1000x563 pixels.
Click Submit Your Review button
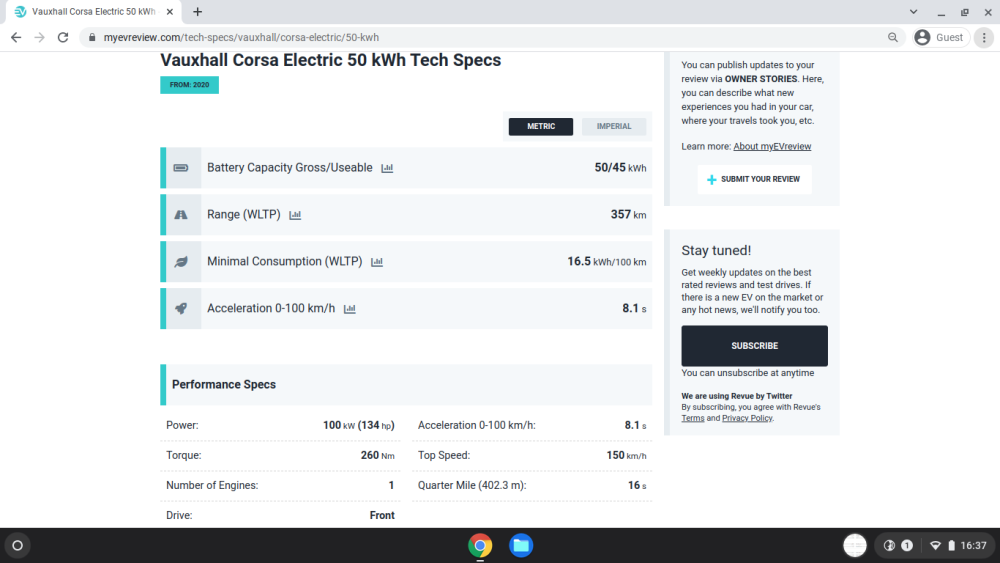click(754, 179)
